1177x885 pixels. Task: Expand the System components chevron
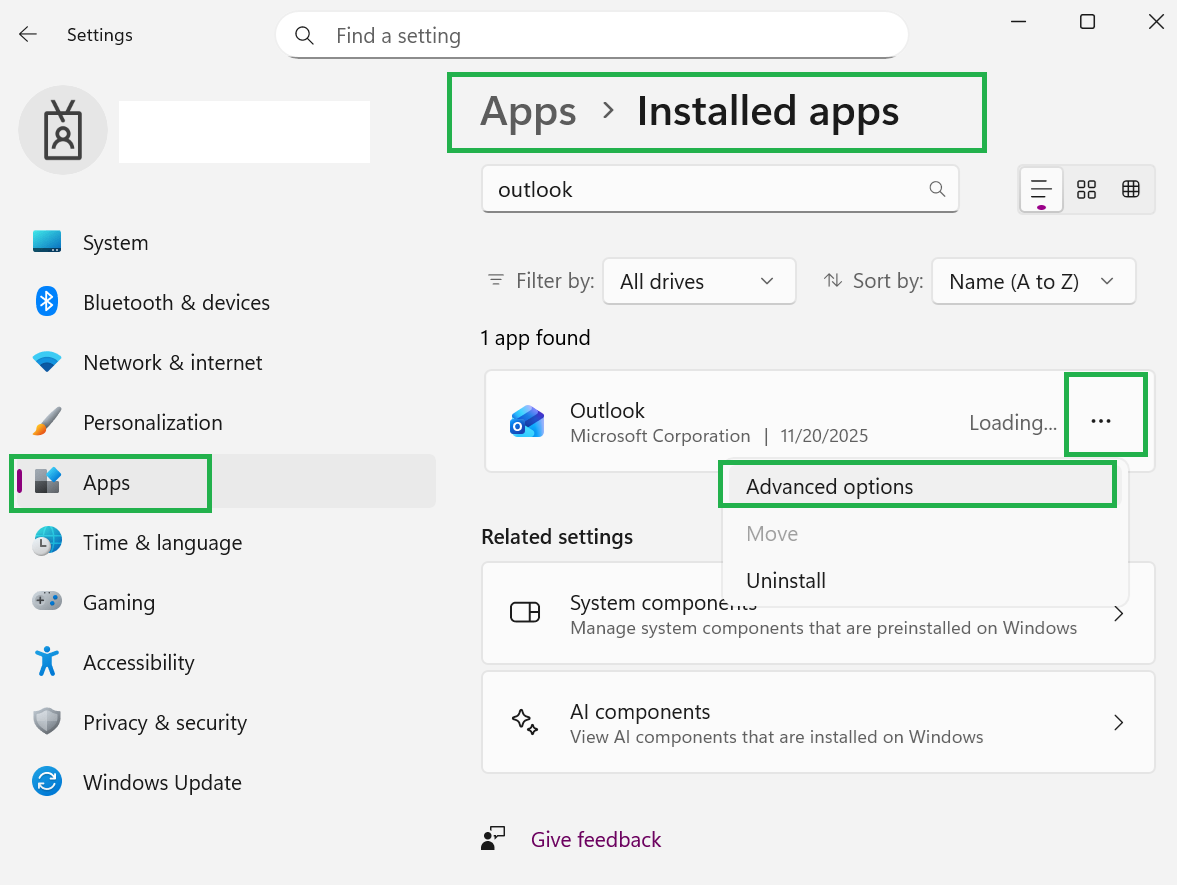tap(1118, 614)
